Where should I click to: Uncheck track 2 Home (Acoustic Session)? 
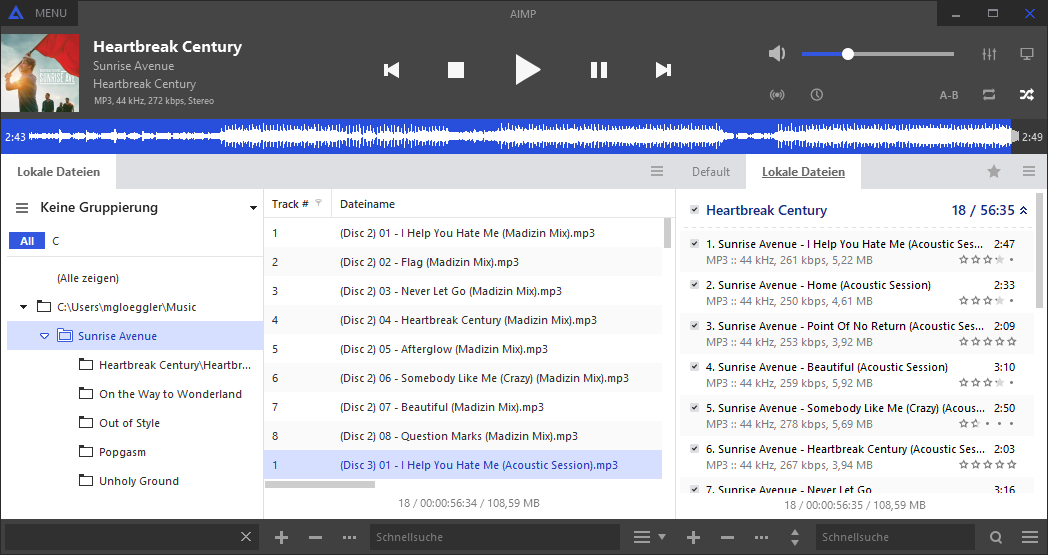click(694, 285)
